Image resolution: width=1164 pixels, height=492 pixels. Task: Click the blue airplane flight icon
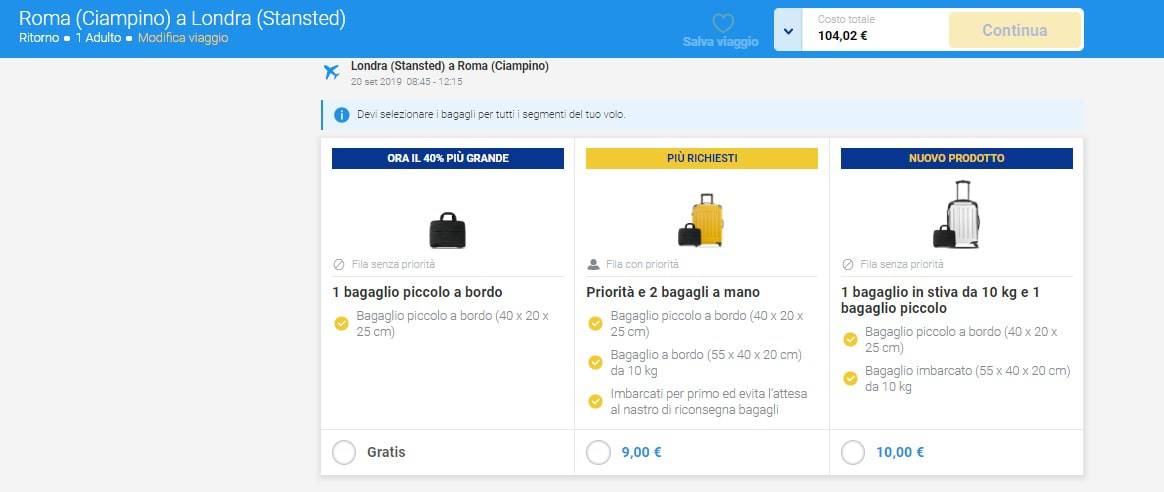point(333,72)
